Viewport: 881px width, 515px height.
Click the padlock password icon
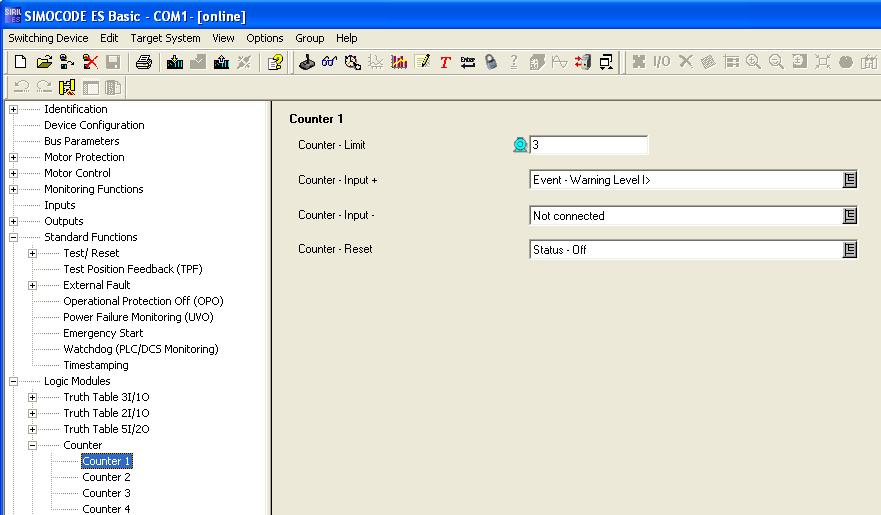tap(491, 62)
